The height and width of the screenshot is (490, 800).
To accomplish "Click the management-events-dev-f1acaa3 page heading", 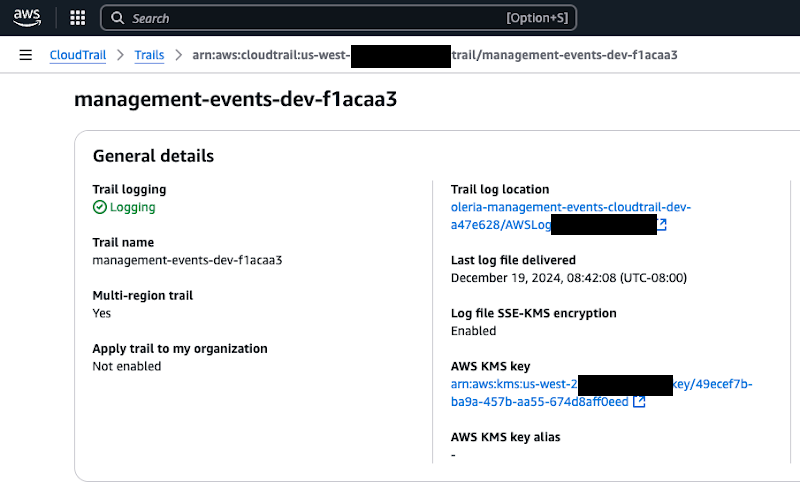I will [235, 99].
